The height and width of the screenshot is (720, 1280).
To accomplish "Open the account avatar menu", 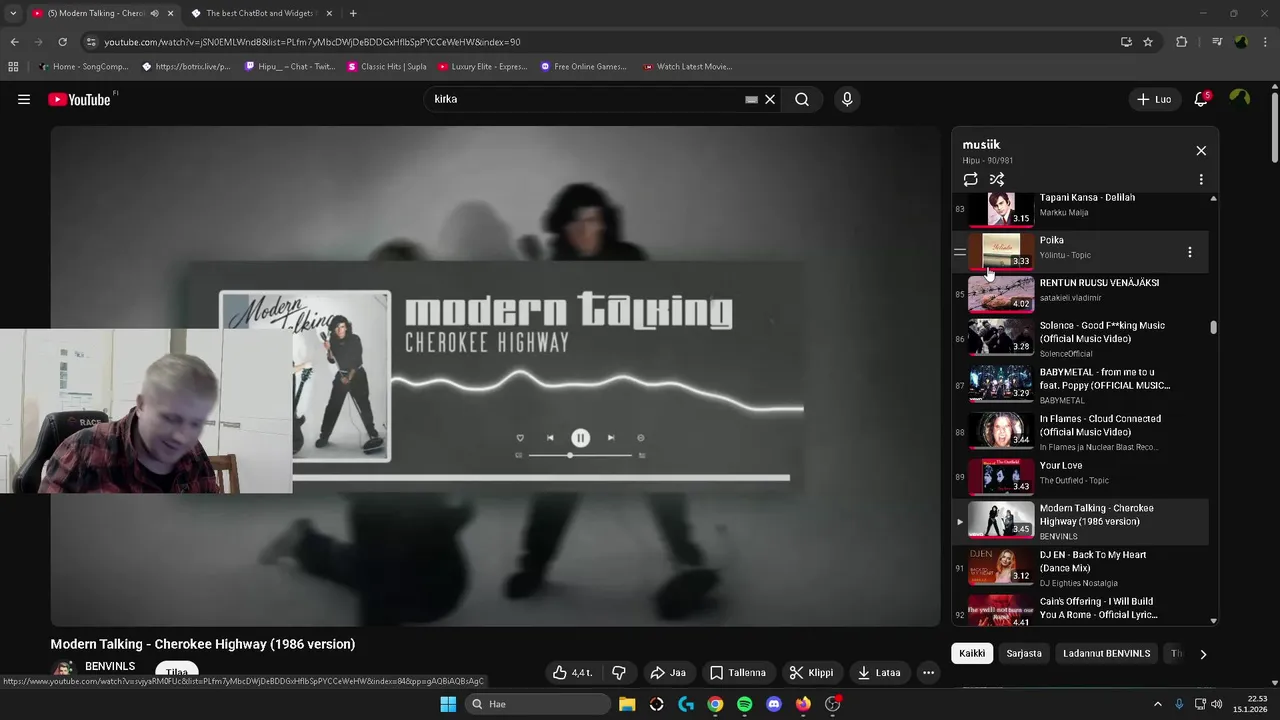I will [1240, 98].
